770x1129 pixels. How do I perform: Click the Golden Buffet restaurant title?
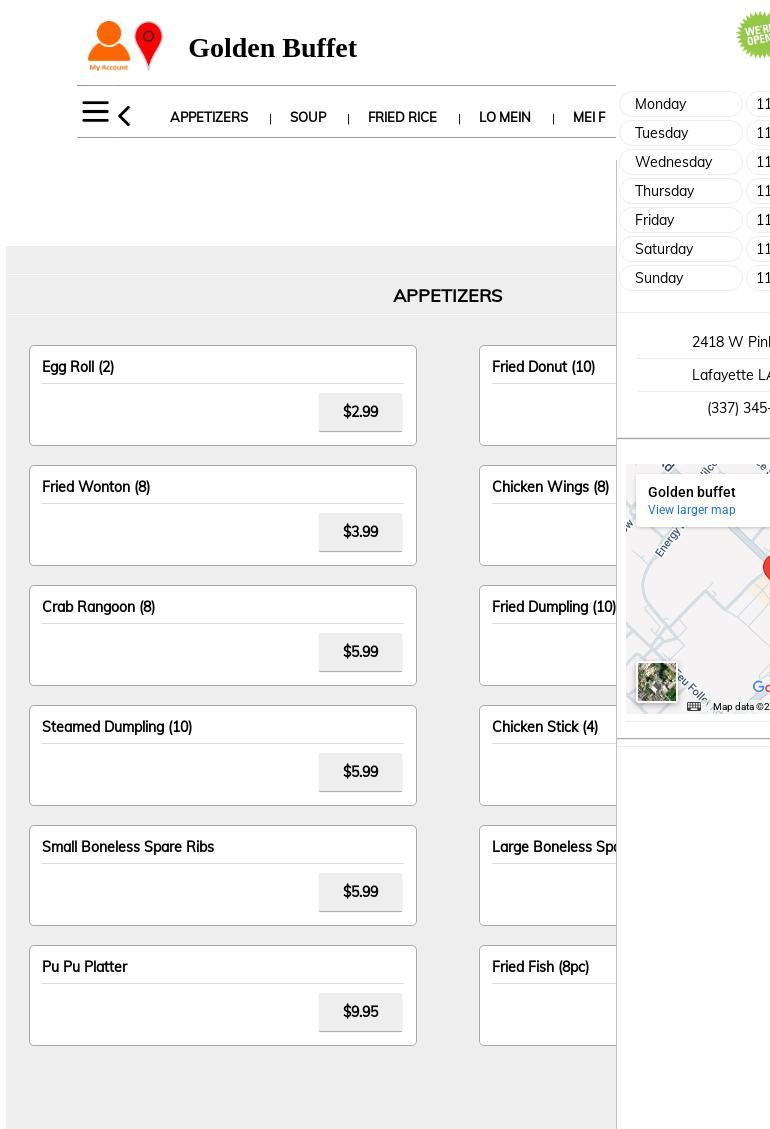pos(272,48)
